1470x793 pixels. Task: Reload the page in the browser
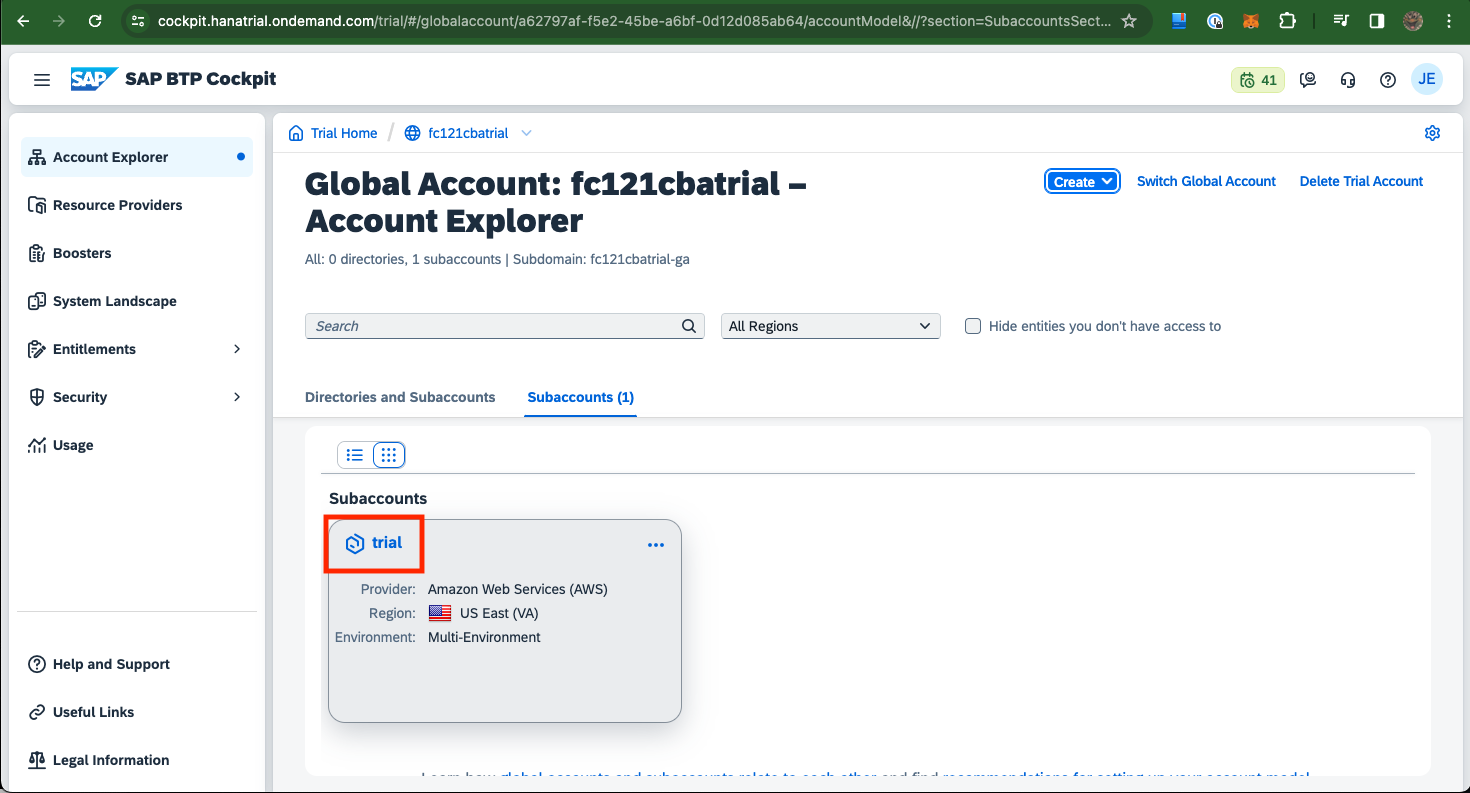tap(95, 20)
